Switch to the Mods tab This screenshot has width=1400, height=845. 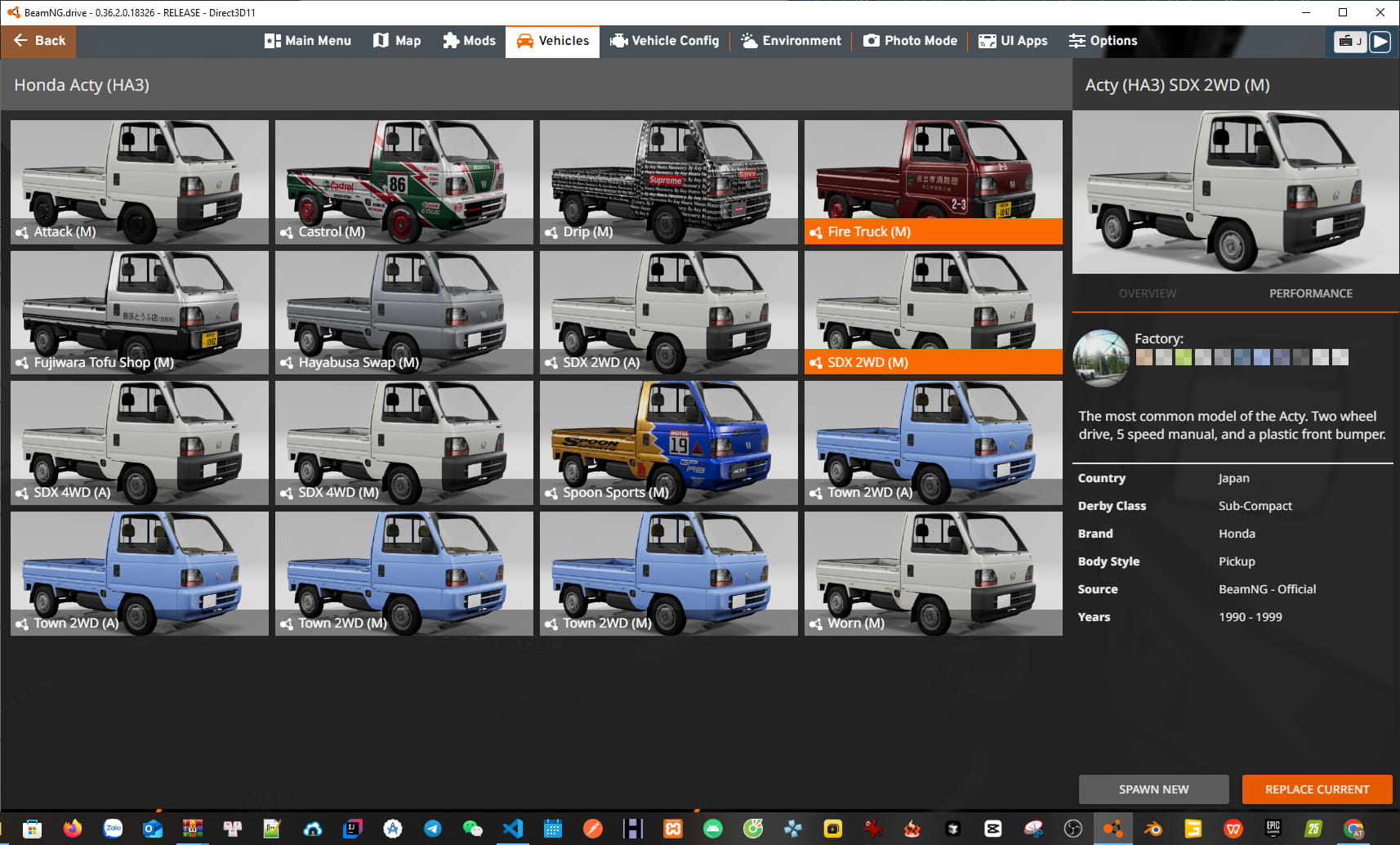pyautogui.click(x=469, y=41)
